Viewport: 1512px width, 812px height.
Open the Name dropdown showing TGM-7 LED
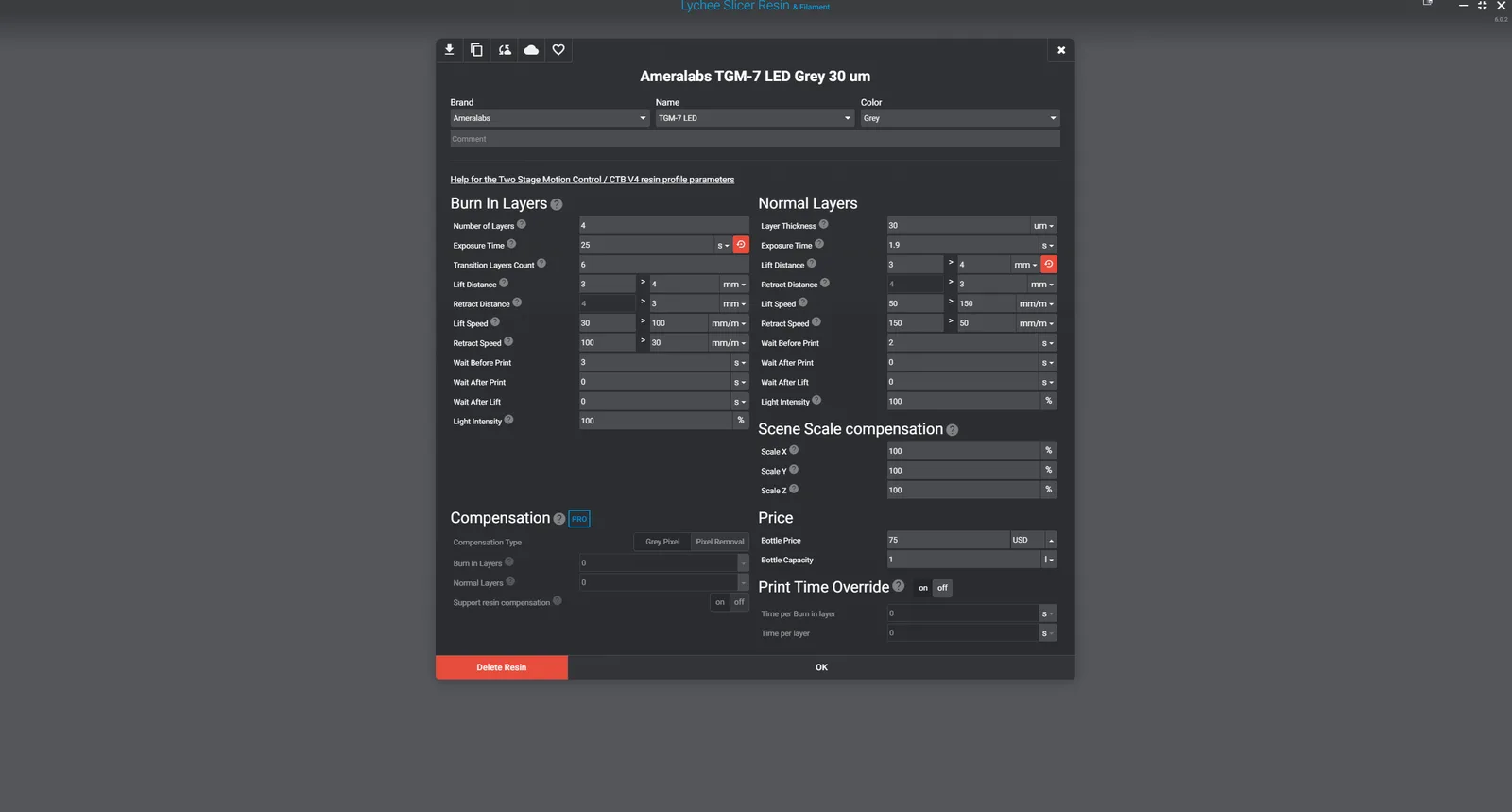[x=755, y=118]
